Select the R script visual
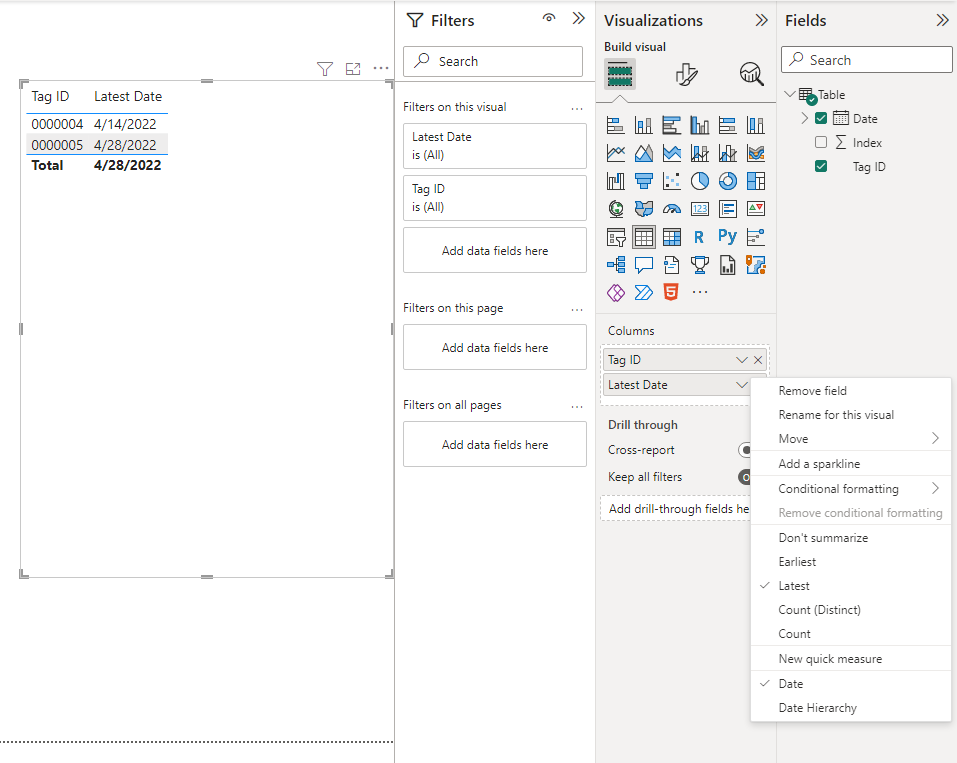This screenshot has height=763, width=957. 699,237
